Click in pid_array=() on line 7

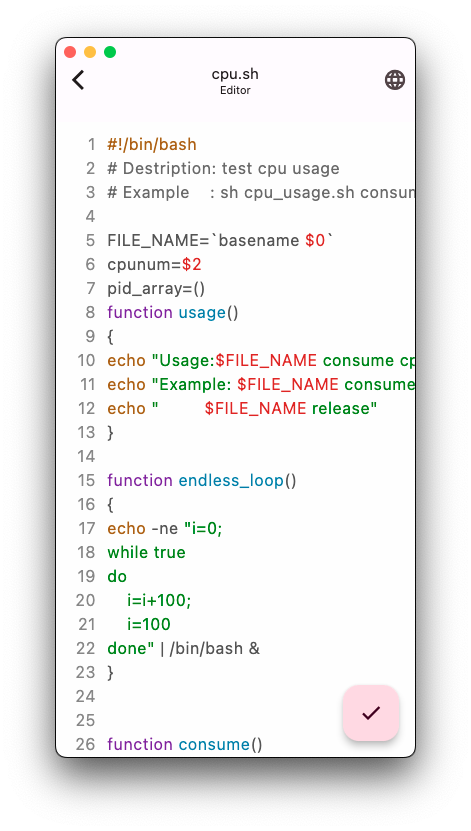point(156,288)
